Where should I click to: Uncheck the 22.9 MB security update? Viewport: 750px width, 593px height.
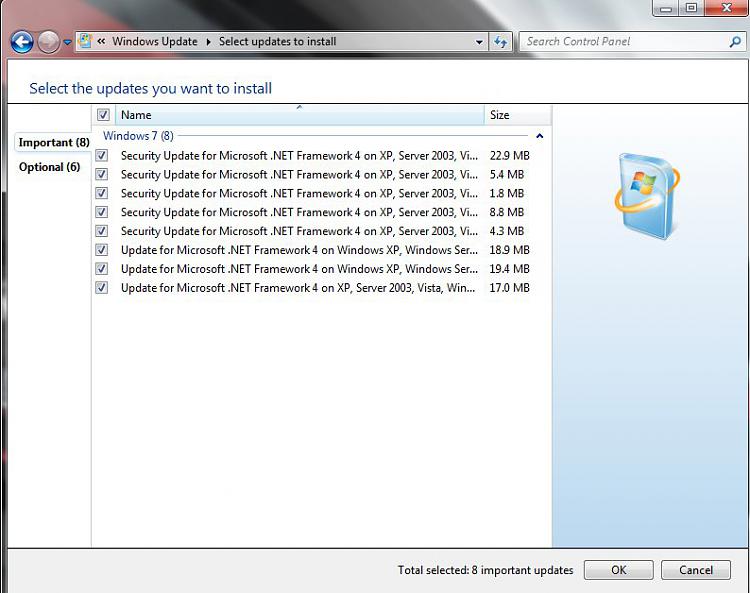(101, 155)
